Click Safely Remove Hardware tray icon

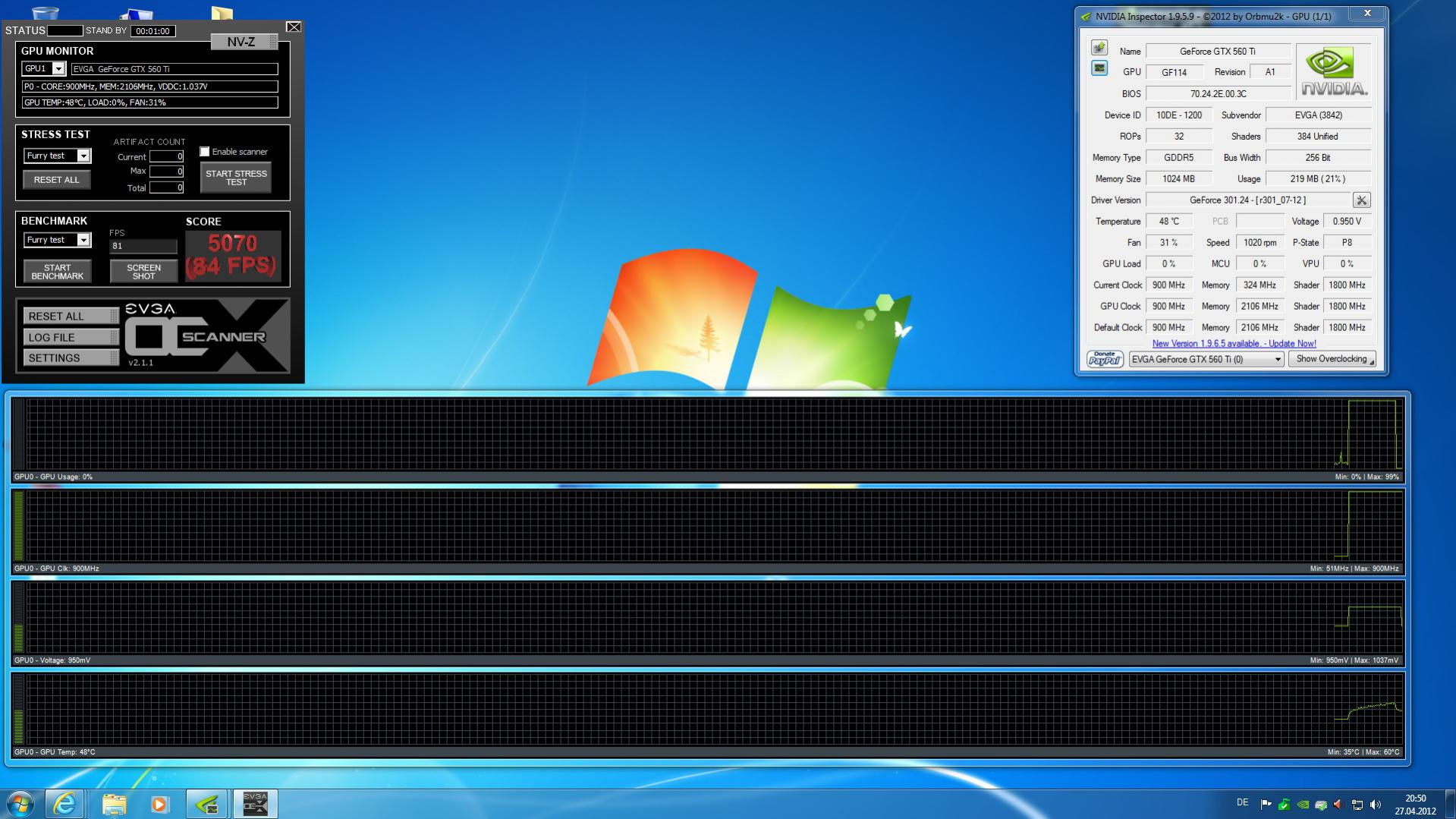1321,804
